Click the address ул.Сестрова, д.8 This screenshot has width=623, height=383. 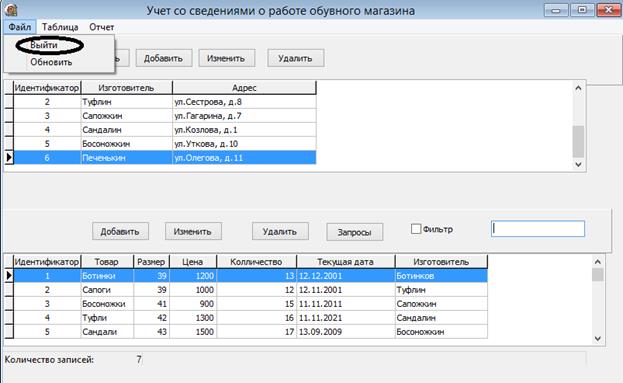click(x=244, y=102)
